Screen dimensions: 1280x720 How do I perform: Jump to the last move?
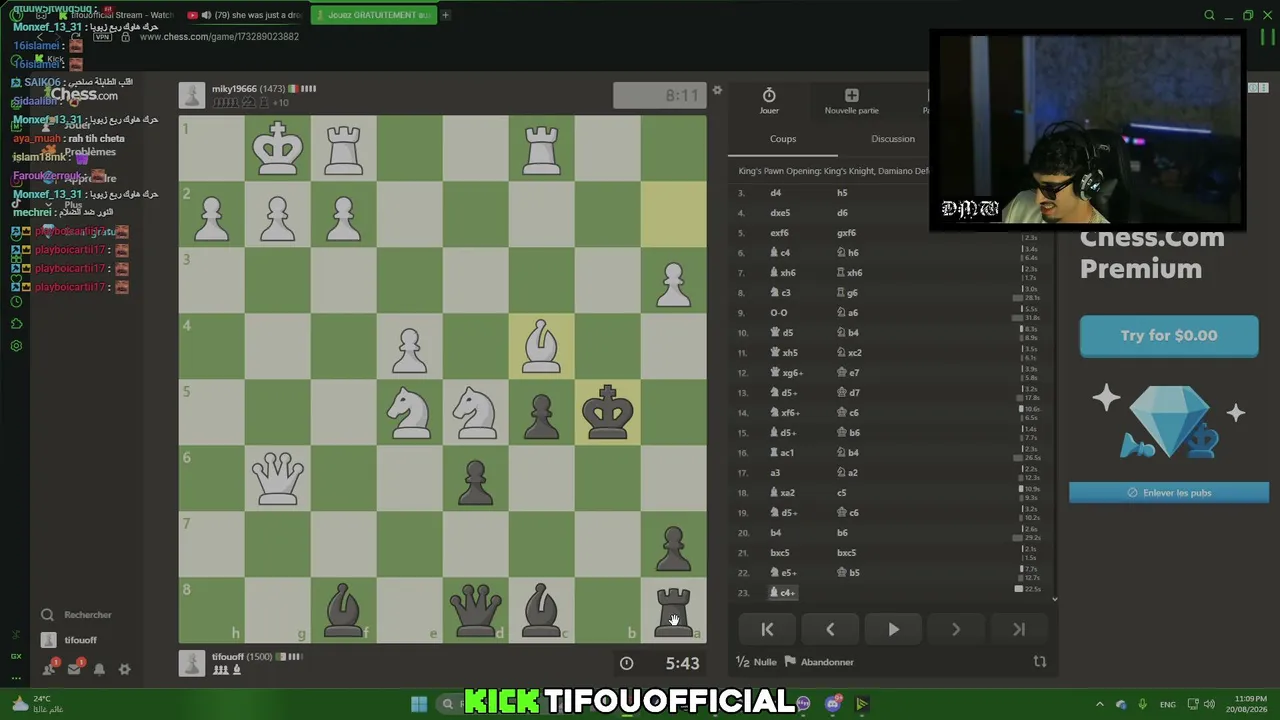1019,630
